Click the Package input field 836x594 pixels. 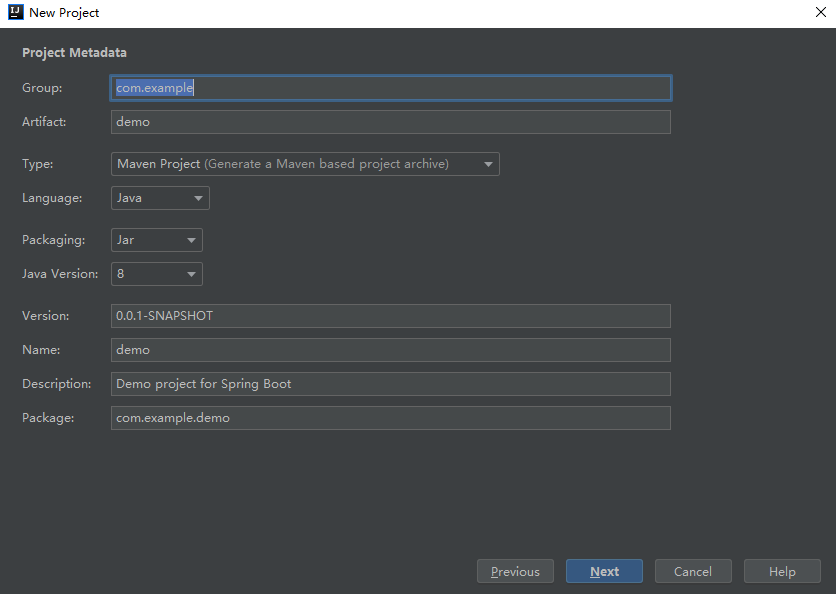pos(390,418)
